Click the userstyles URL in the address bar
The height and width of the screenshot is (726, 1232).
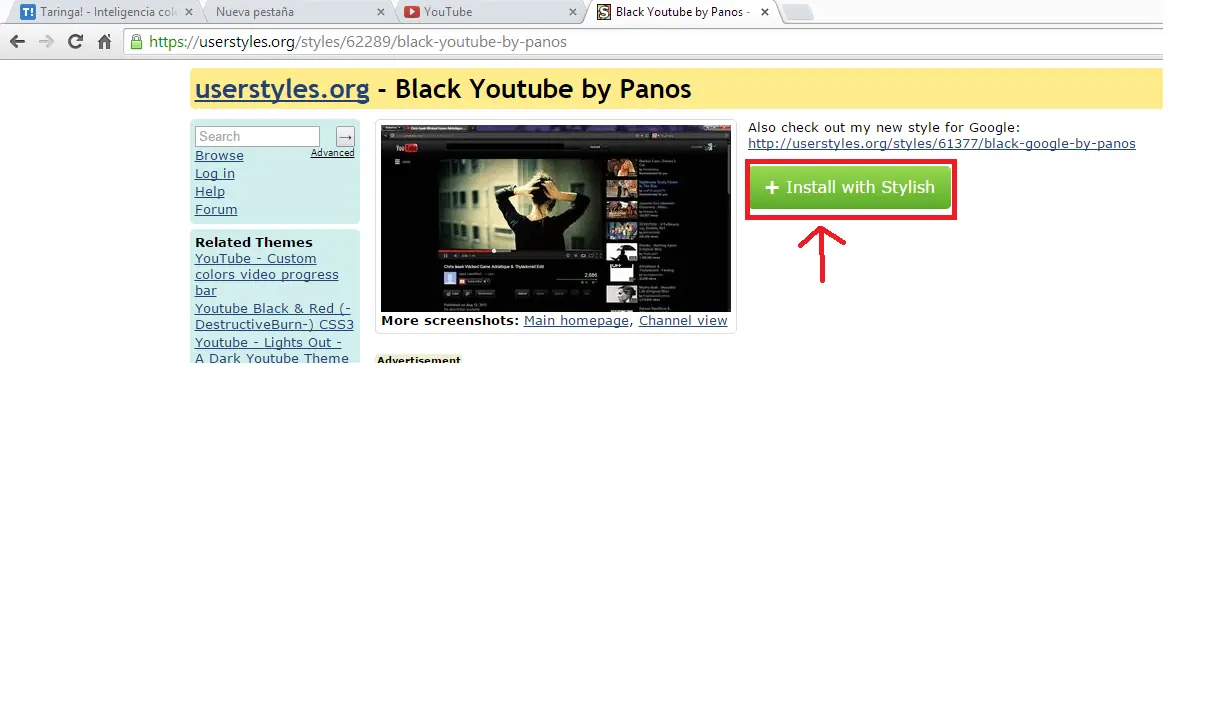[358, 42]
